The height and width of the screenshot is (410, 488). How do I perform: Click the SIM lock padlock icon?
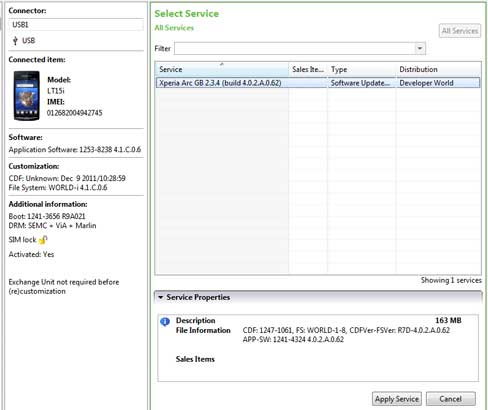43,240
